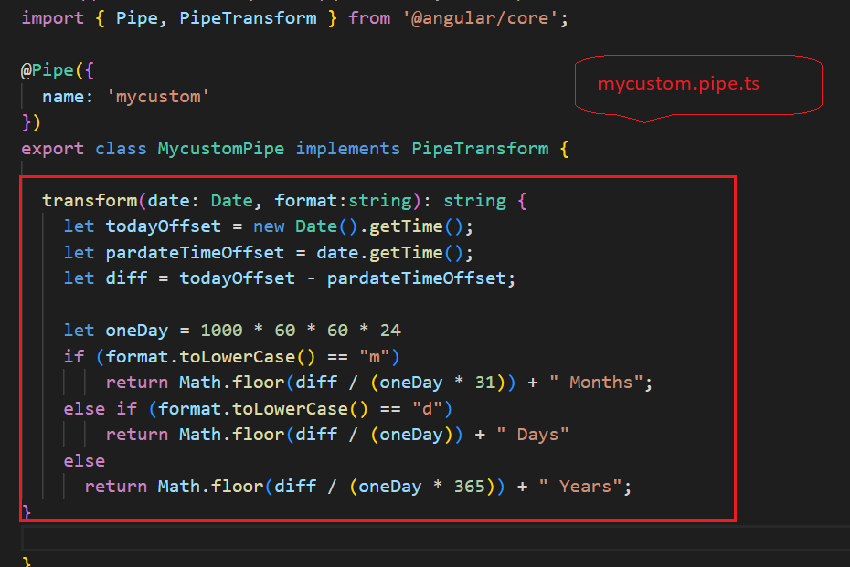This screenshot has width=850, height=567.
Task: Click the @Pipe decorator text
Action: 47,70
